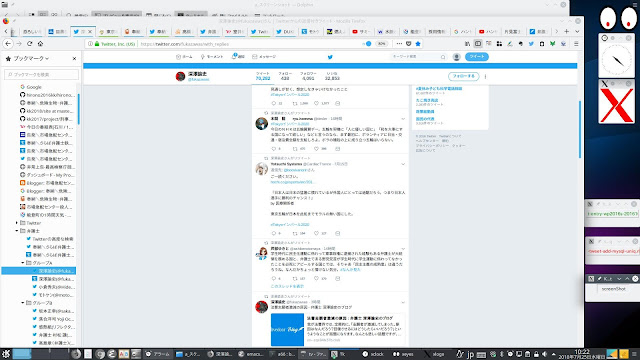The height and width of the screenshot is (360, 640).
Task: Close the active Twitter tab
Action: pyautogui.click(x=90, y=31)
